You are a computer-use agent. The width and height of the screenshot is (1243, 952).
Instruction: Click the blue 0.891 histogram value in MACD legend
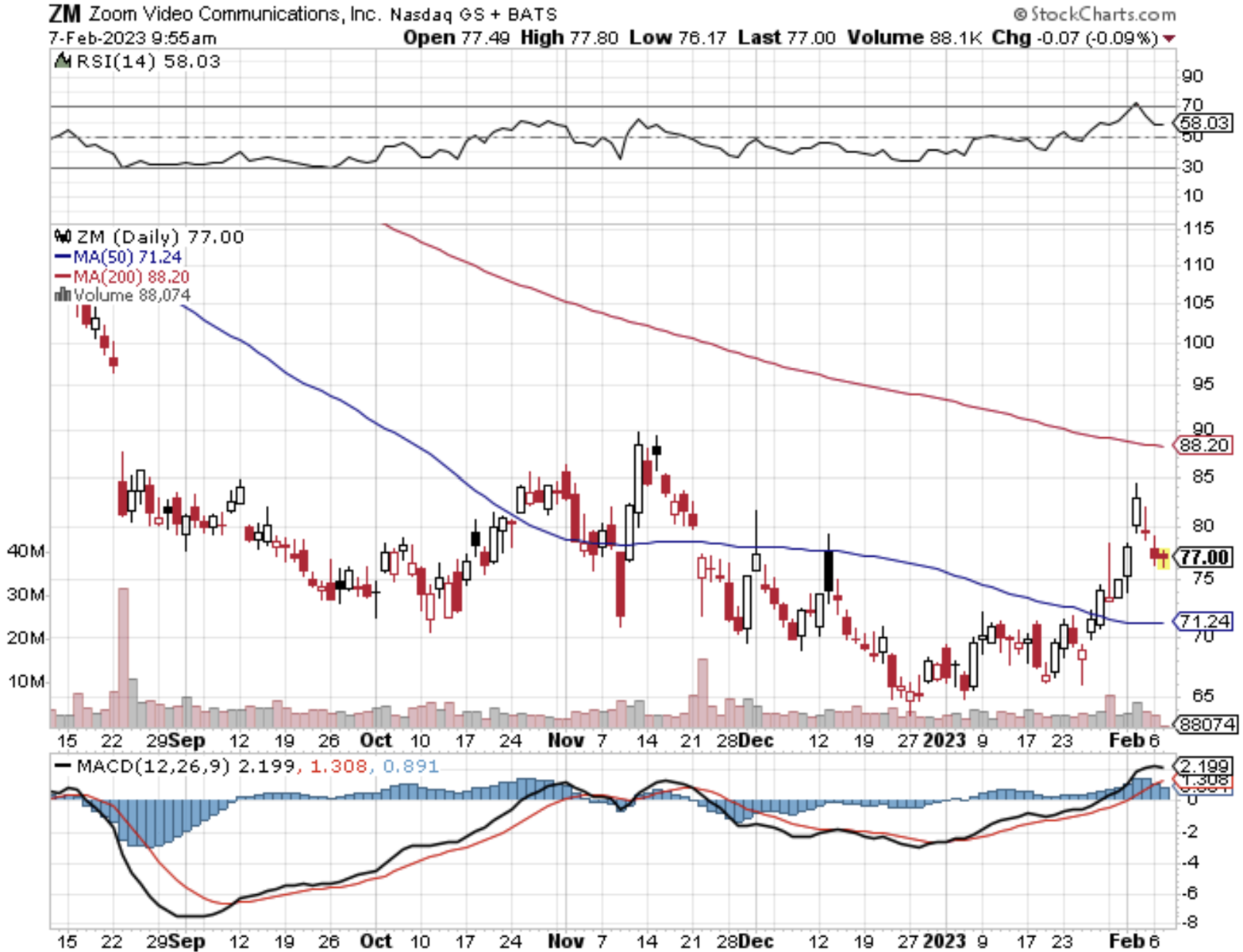[x=410, y=766]
